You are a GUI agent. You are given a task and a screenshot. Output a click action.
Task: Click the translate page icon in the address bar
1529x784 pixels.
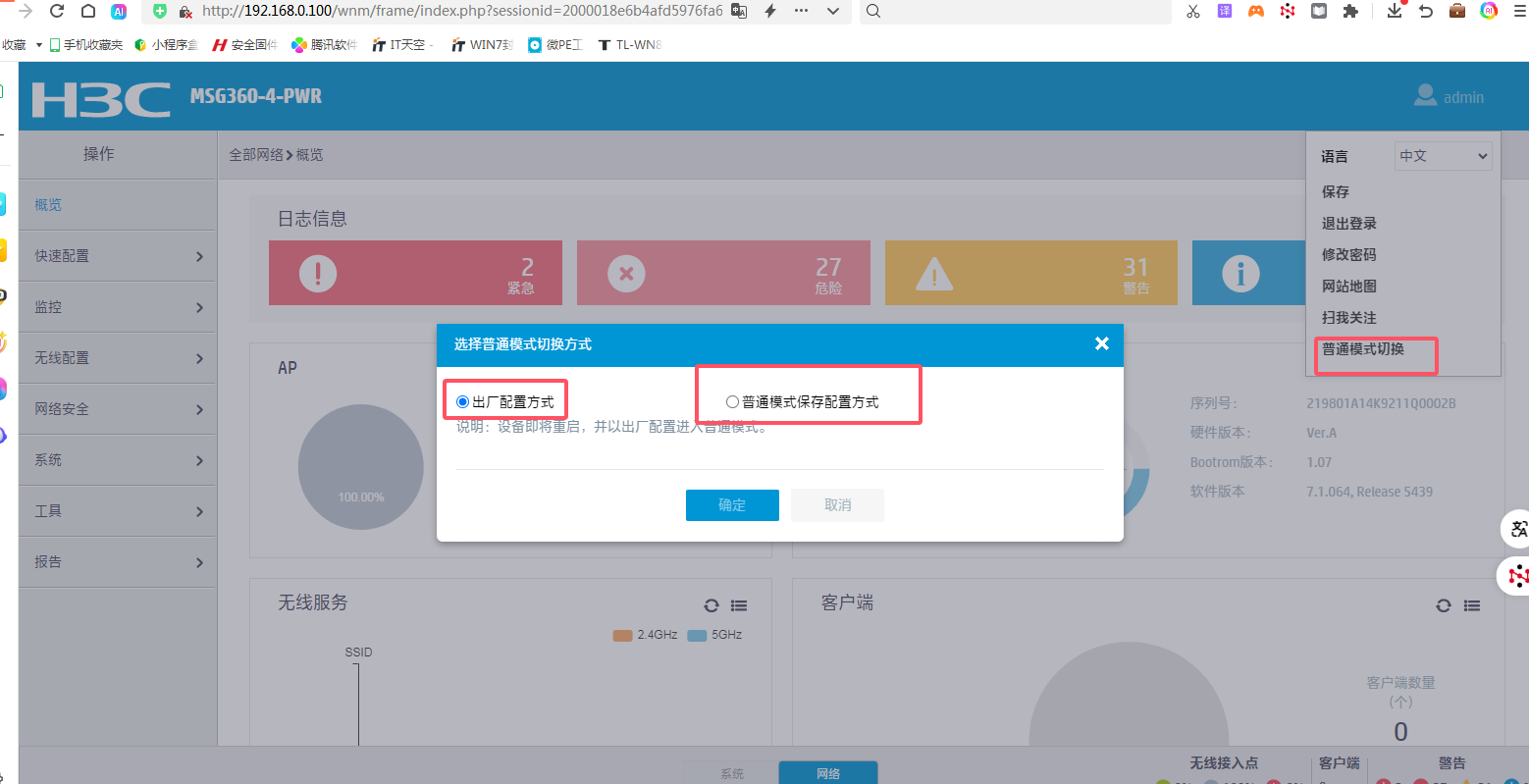(740, 11)
